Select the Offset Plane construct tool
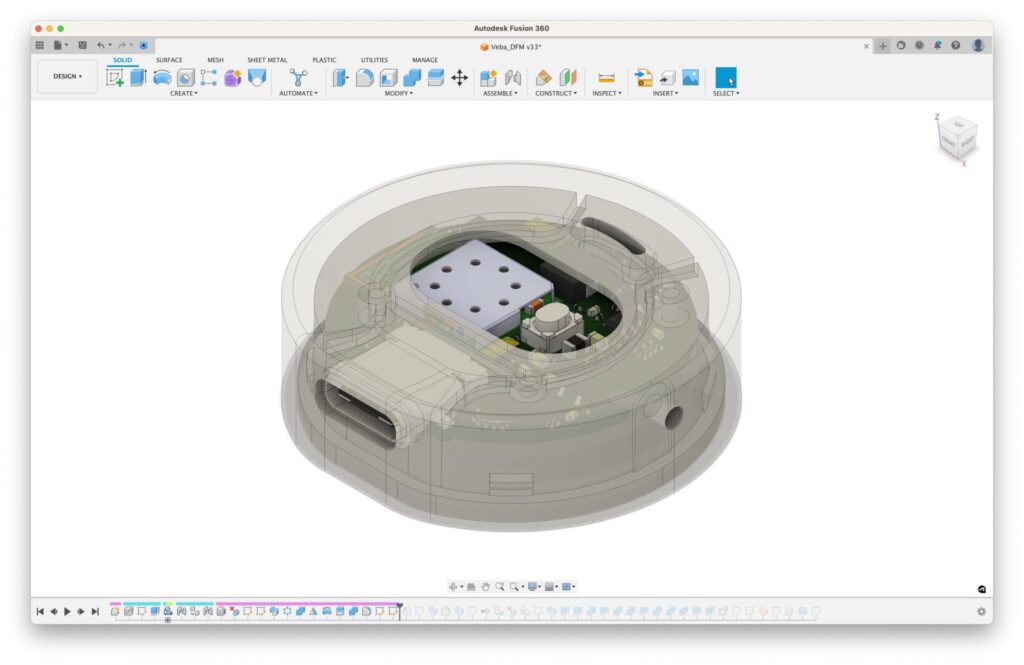This screenshot has width=1024, height=665. (543, 78)
